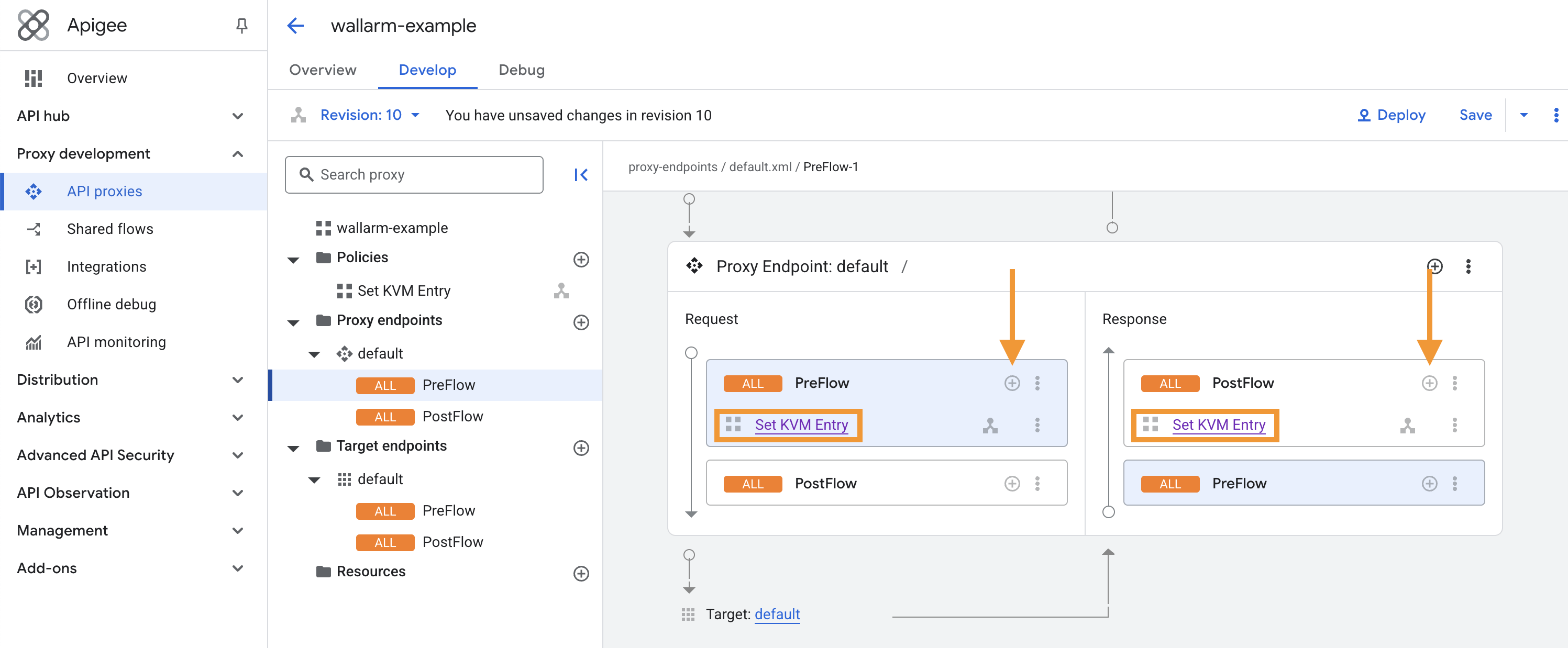Viewport: 1568px width, 648px height.
Task: Click the Shared flows icon in the sidebar
Action: [x=34, y=229]
